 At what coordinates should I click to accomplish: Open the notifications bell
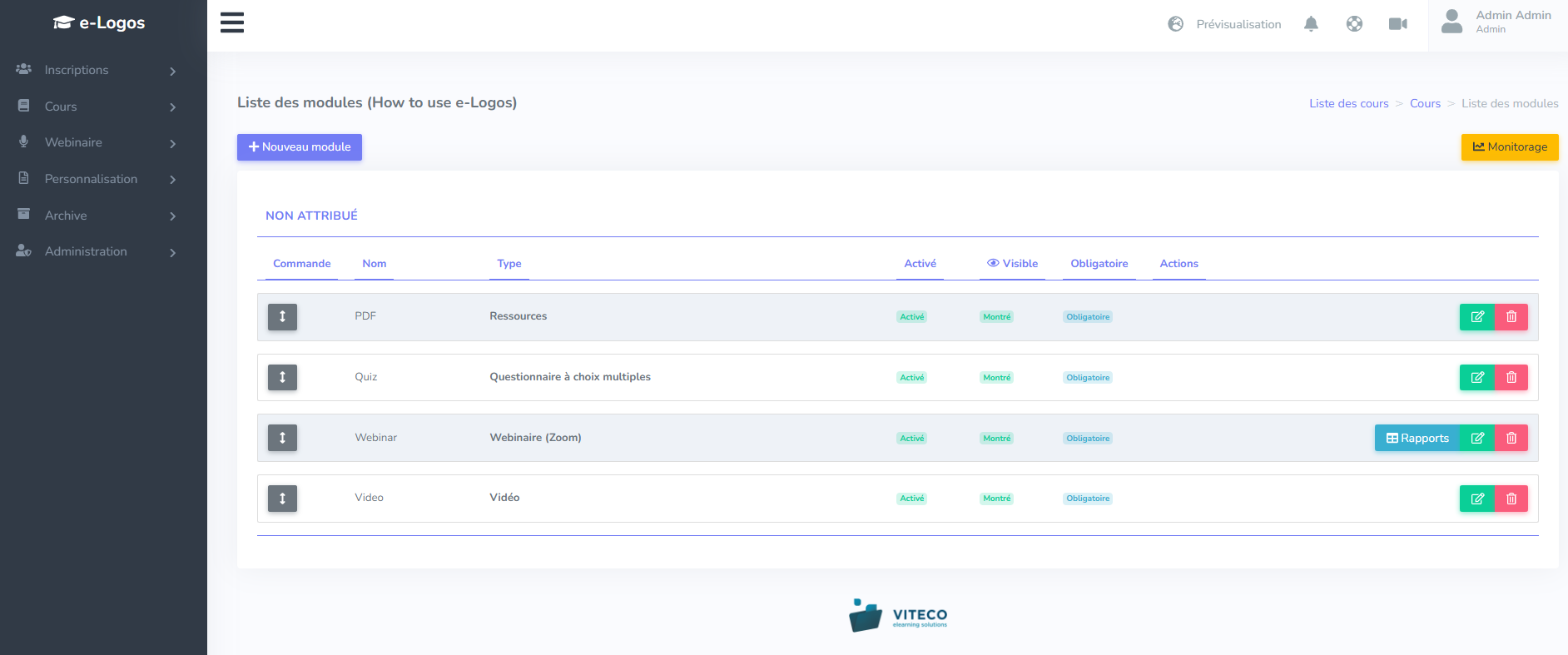coord(1311,24)
